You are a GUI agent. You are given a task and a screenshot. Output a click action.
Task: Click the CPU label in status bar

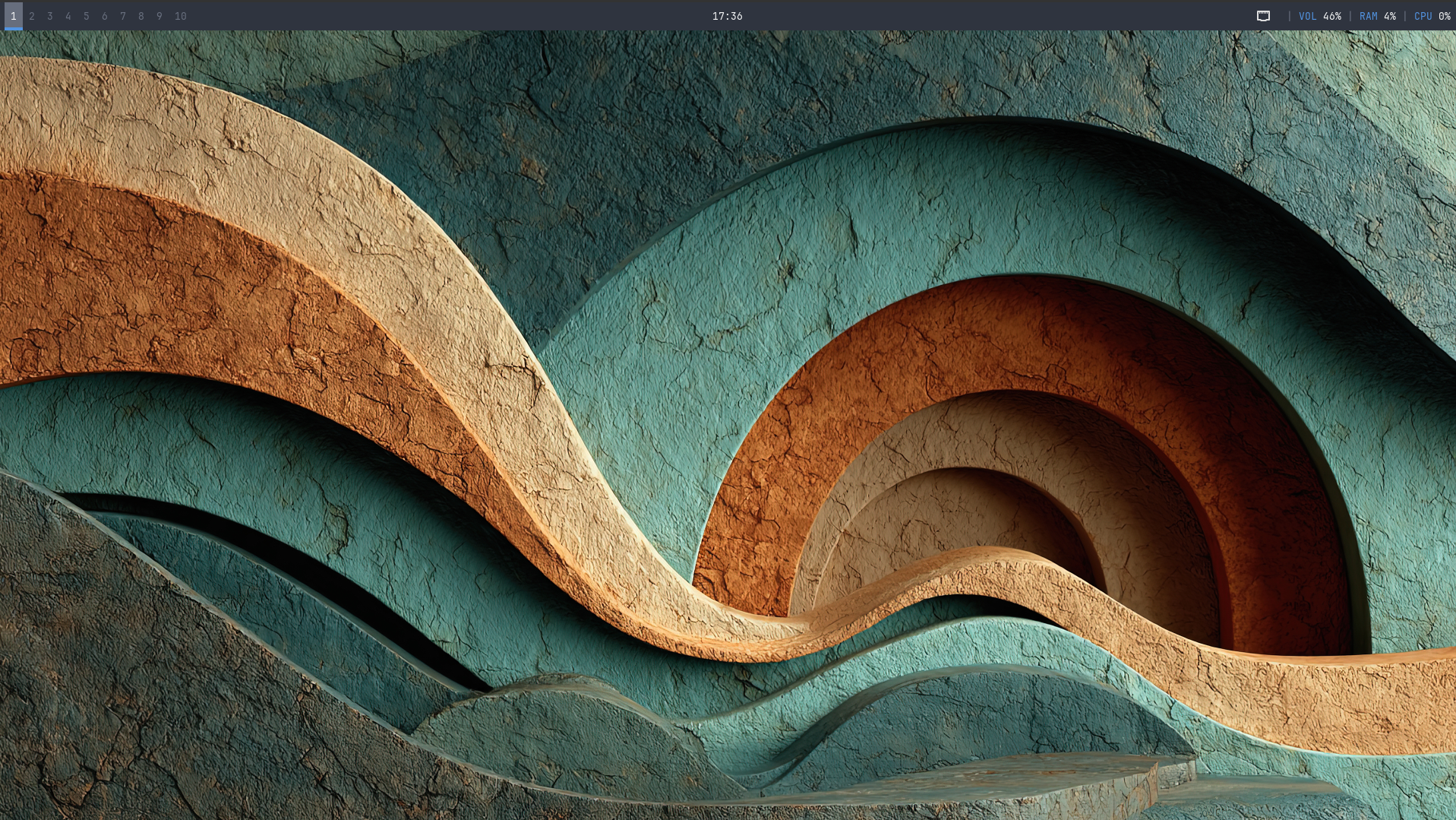(x=1423, y=16)
